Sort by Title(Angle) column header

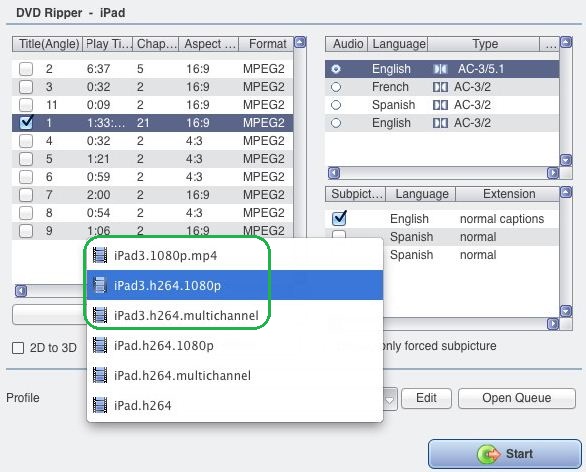point(47,44)
